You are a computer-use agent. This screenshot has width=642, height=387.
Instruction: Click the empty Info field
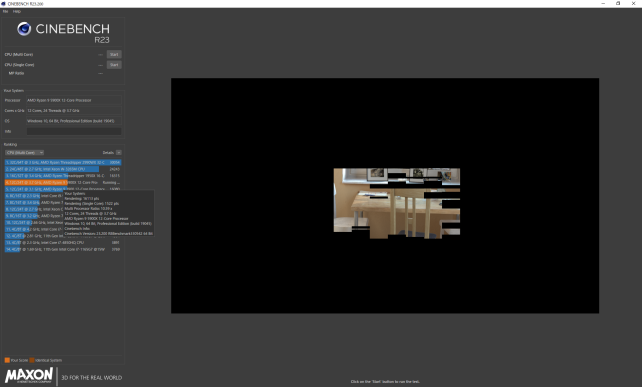[x=74, y=131]
